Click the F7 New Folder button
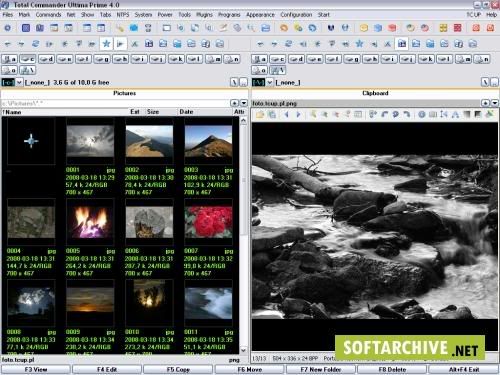This screenshot has height=375, width=500. click(x=321, y=369)
